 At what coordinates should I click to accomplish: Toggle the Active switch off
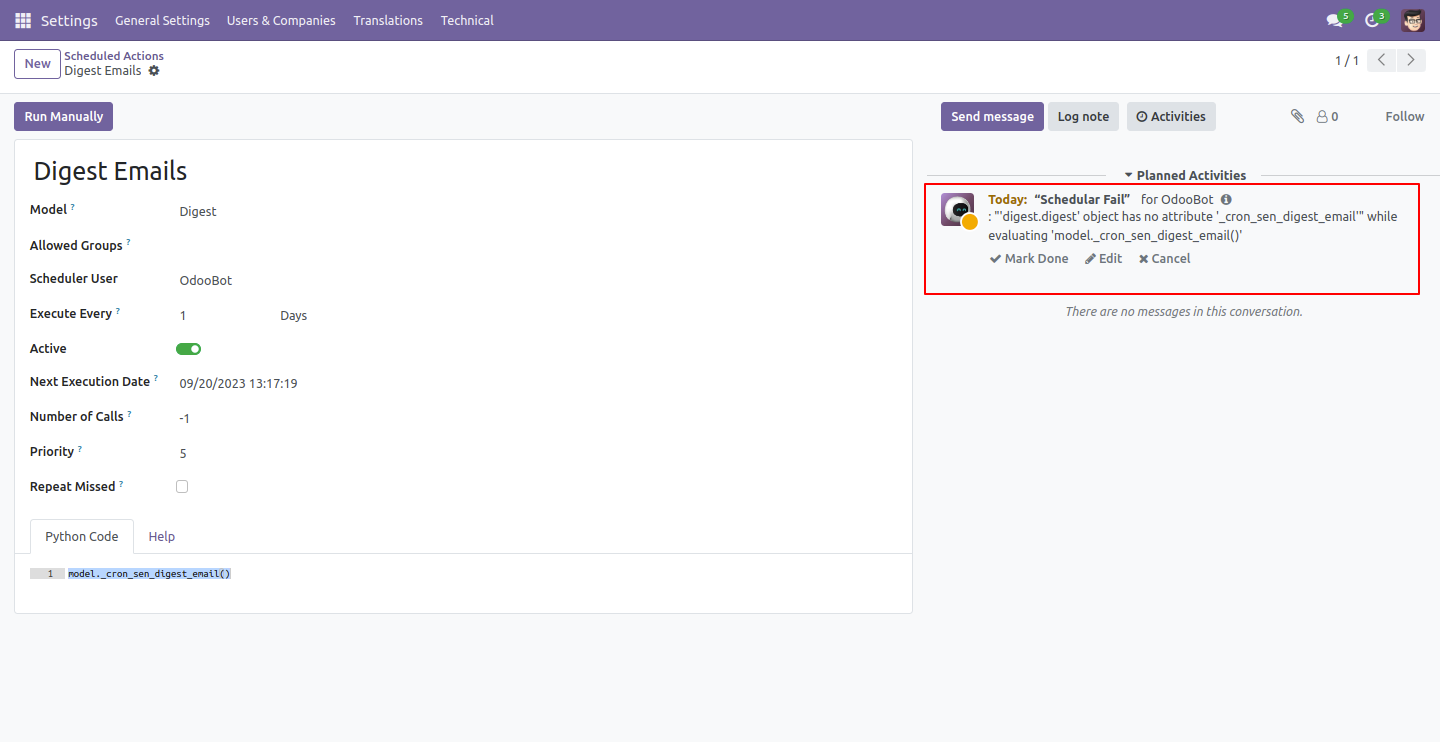188,349
